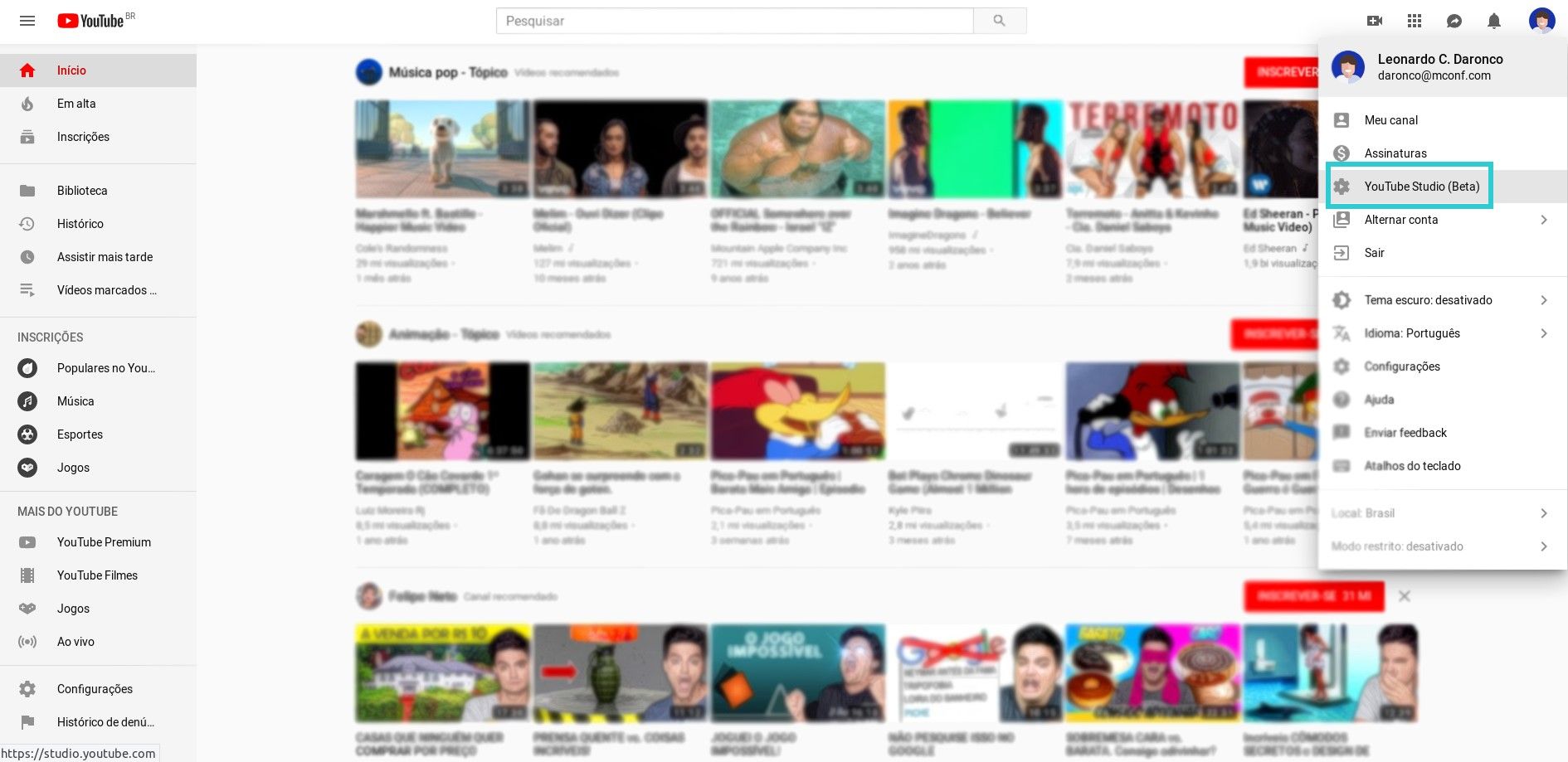The width and height of the screenshot is (1568, 762).
Task: Open the Música pop - Tópico channel avatar
Action: [x=369, y=72]
